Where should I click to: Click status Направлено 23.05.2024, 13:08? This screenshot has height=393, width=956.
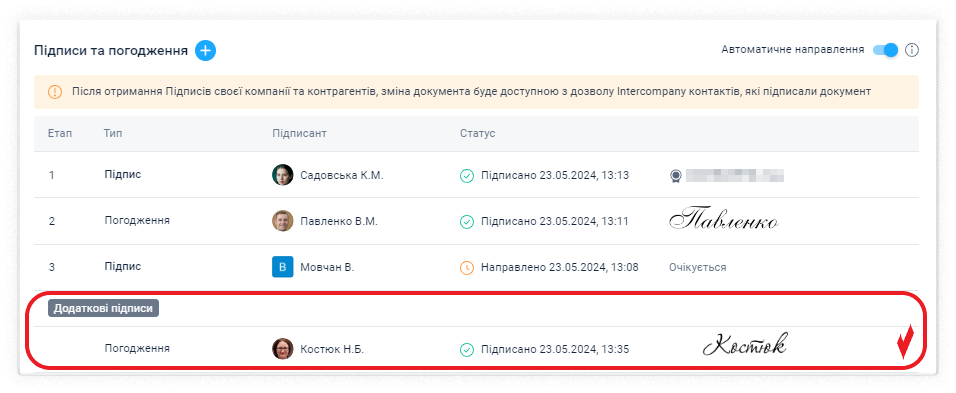click(x=560, y=267)
